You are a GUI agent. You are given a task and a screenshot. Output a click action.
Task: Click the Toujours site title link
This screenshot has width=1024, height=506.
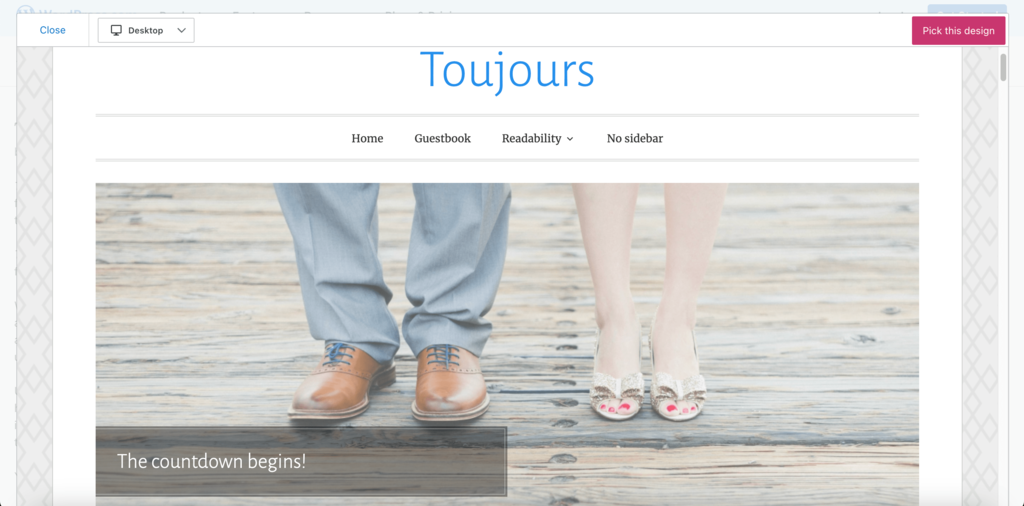[x=507, y=71]
